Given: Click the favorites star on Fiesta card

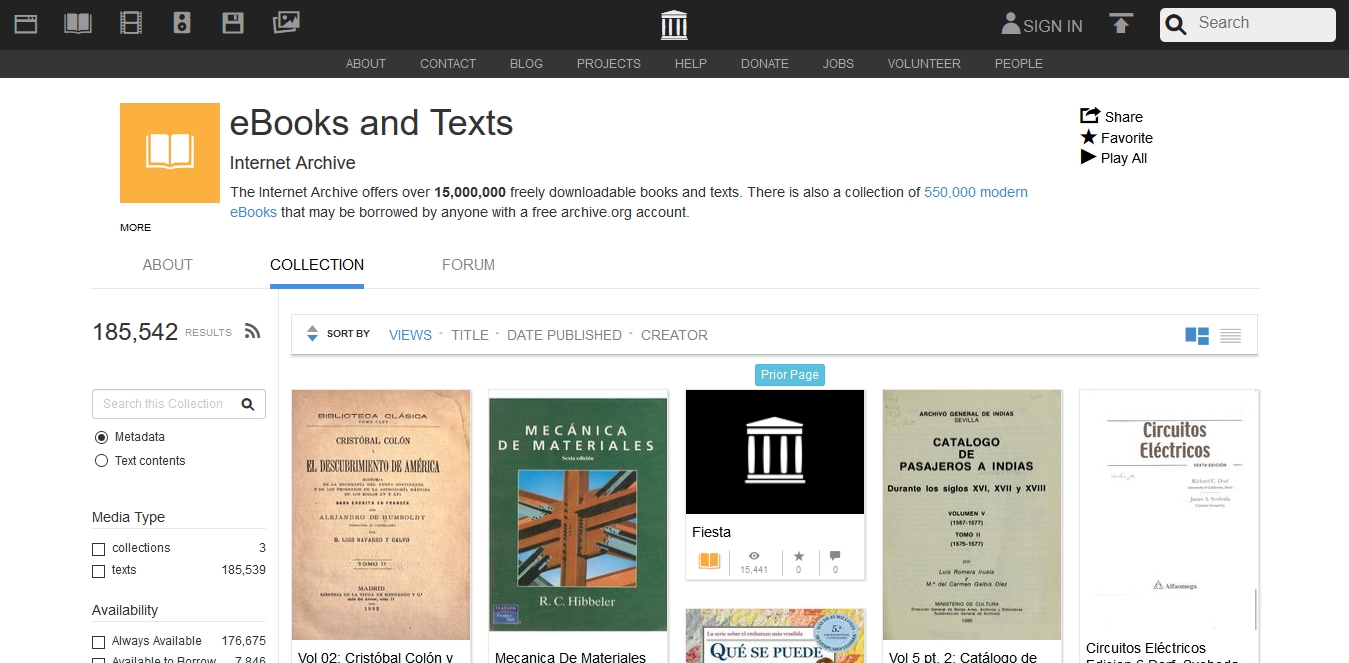Looking at the screenshot, I should point(798,555).
